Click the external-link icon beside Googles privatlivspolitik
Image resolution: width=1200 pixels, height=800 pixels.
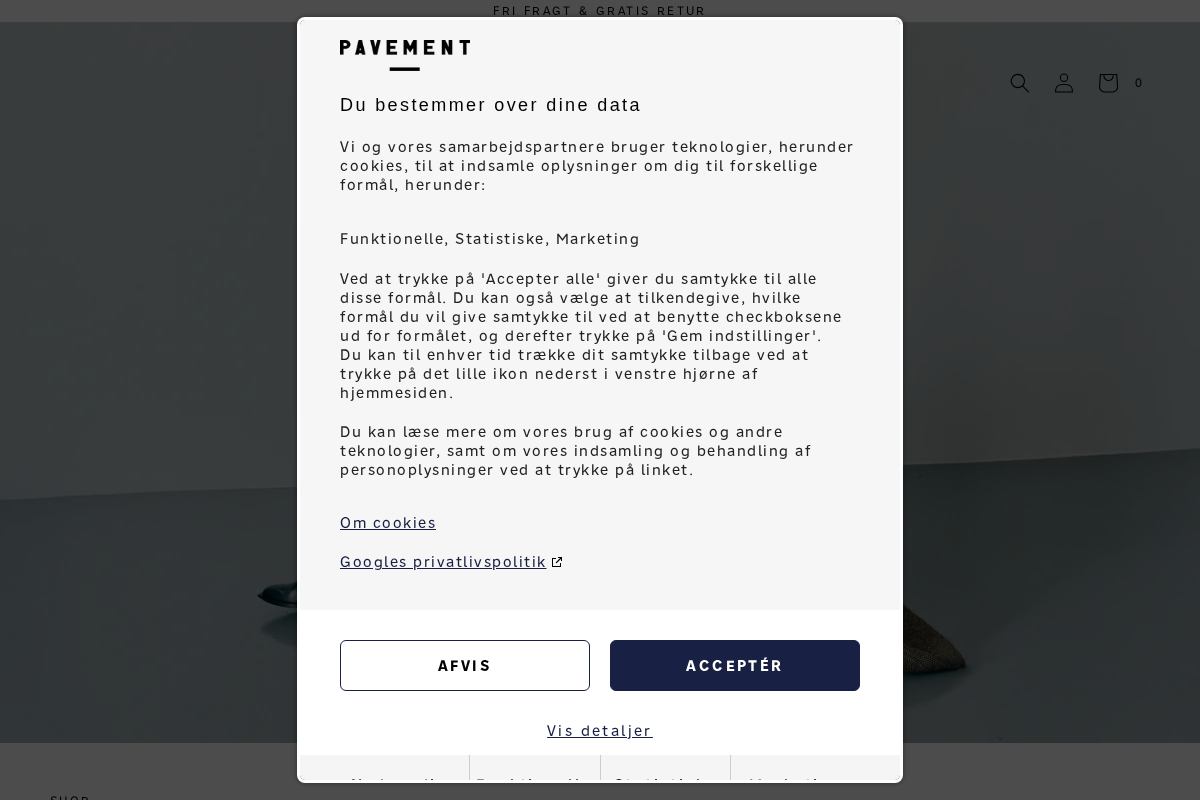coord(557,562)
